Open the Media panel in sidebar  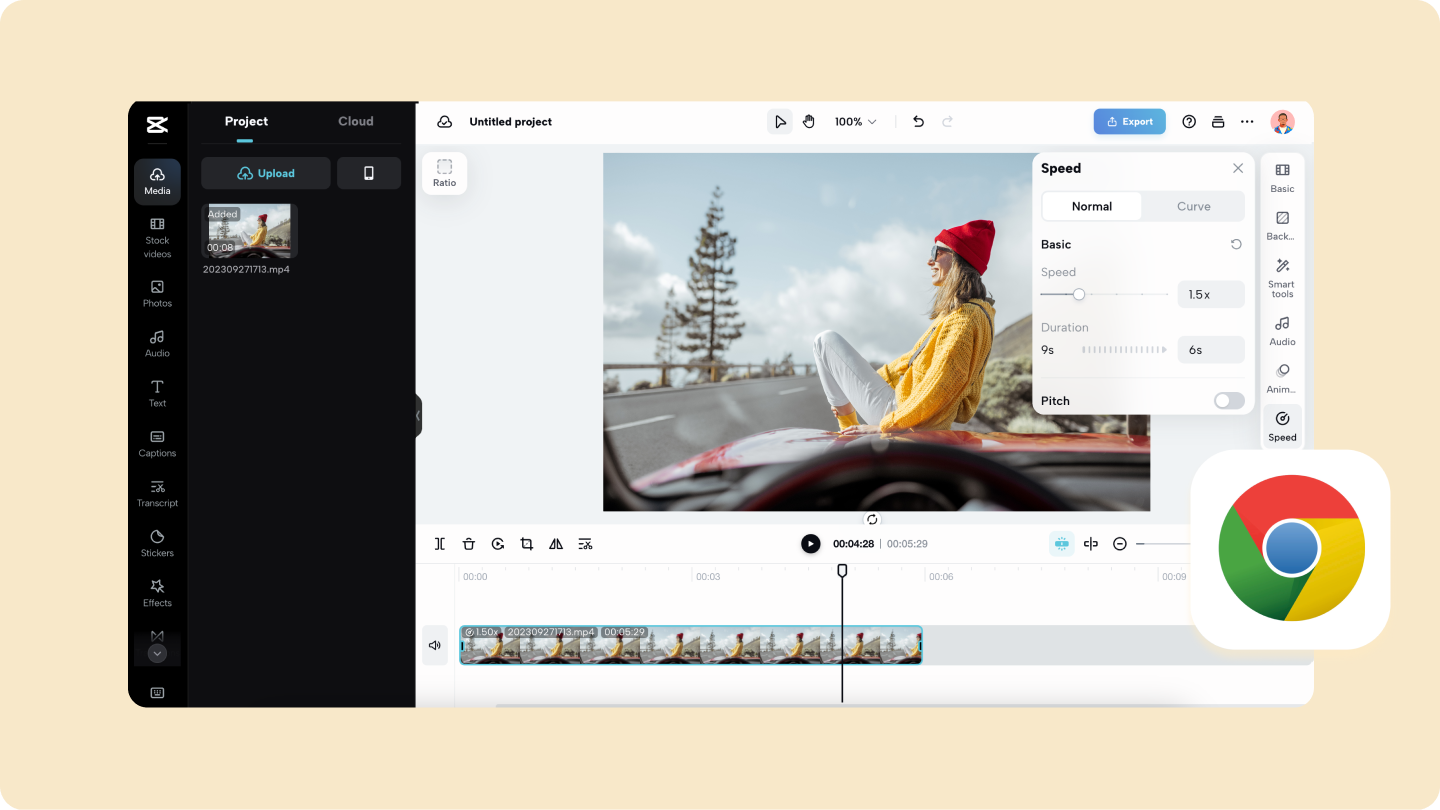[x=157, y=181]
